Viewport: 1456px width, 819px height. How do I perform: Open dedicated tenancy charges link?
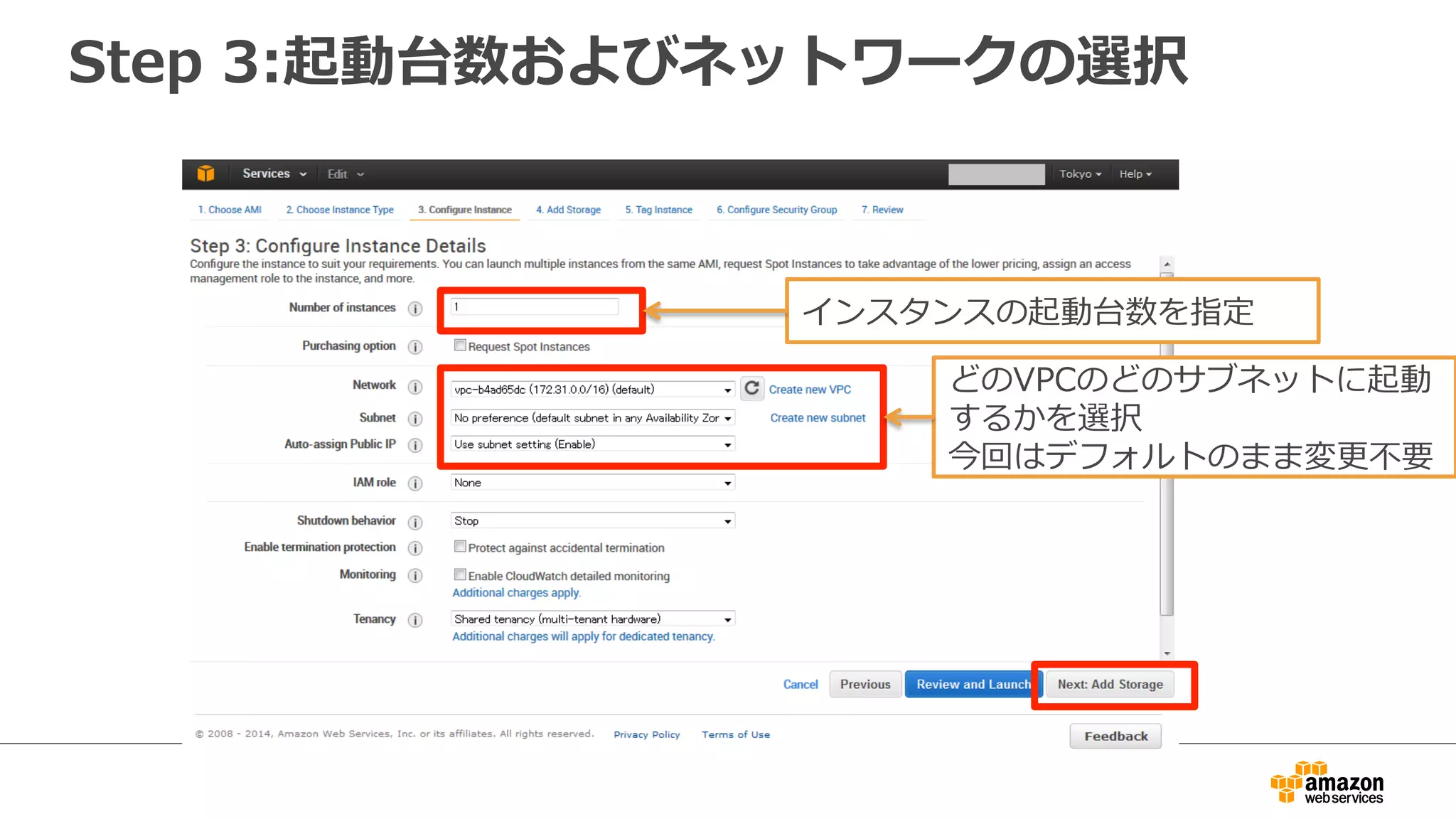584,636
